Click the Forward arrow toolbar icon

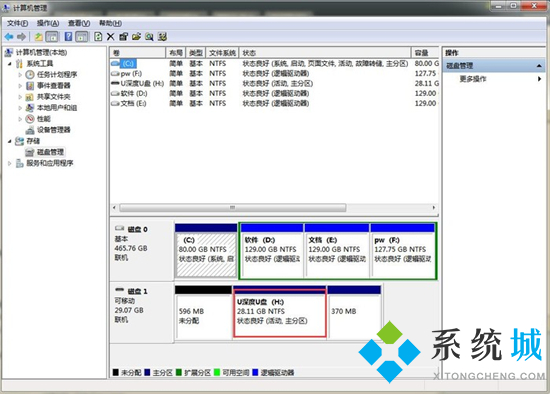pyautogui.click(x=22, y=36)
